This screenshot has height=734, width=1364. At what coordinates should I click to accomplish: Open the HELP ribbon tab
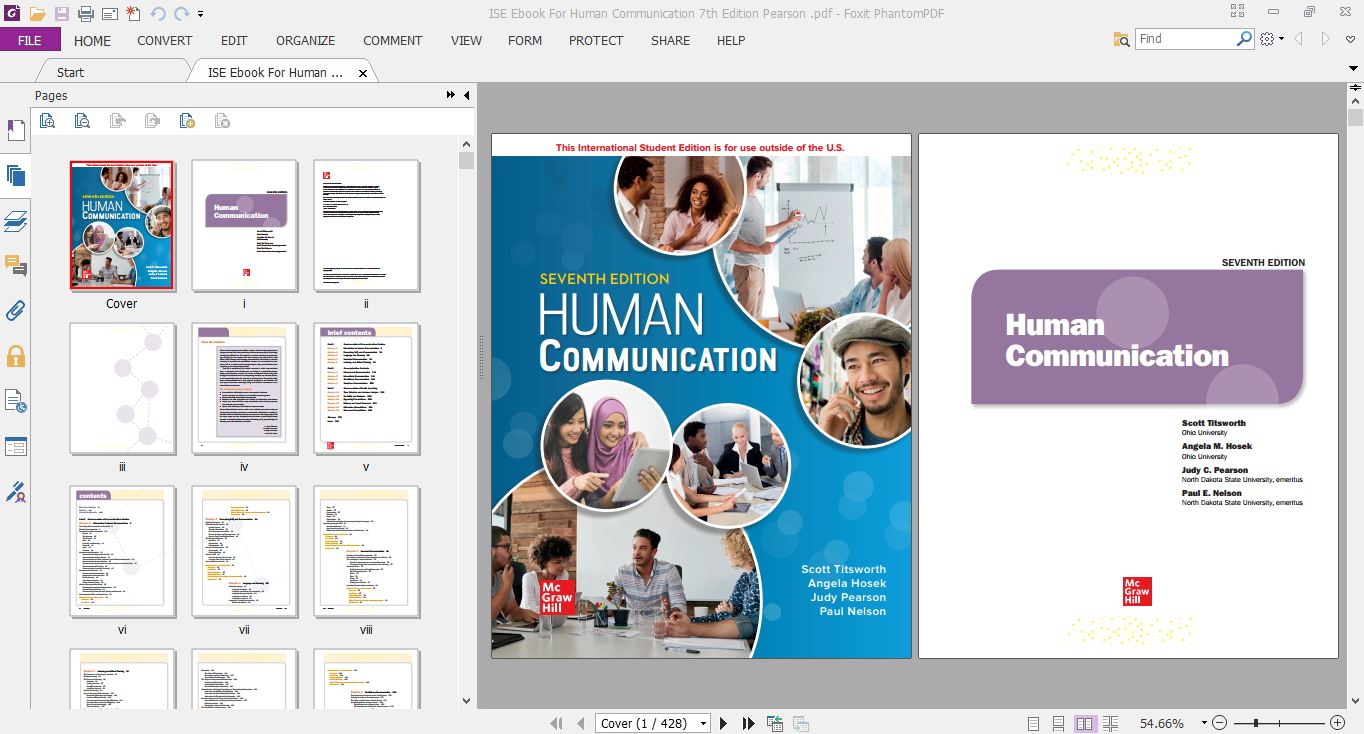(731, 40)
